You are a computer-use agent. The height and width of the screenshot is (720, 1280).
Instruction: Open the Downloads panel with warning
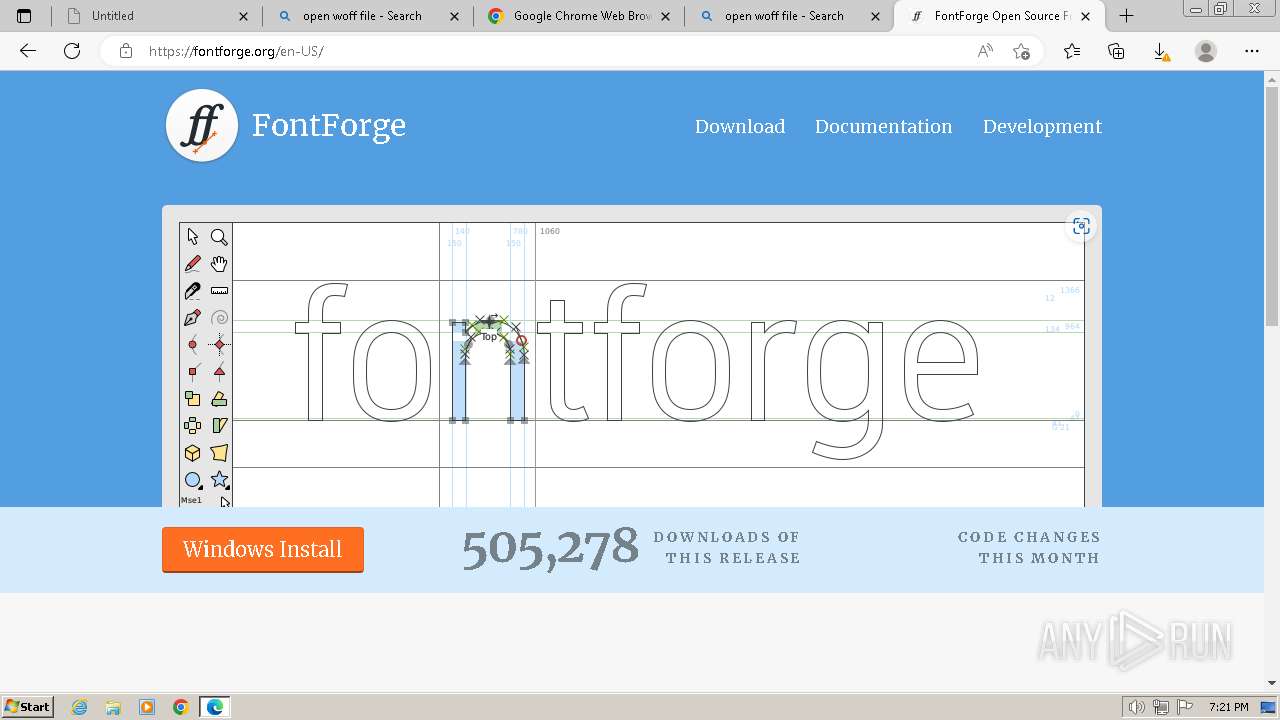click(1161, 51)
